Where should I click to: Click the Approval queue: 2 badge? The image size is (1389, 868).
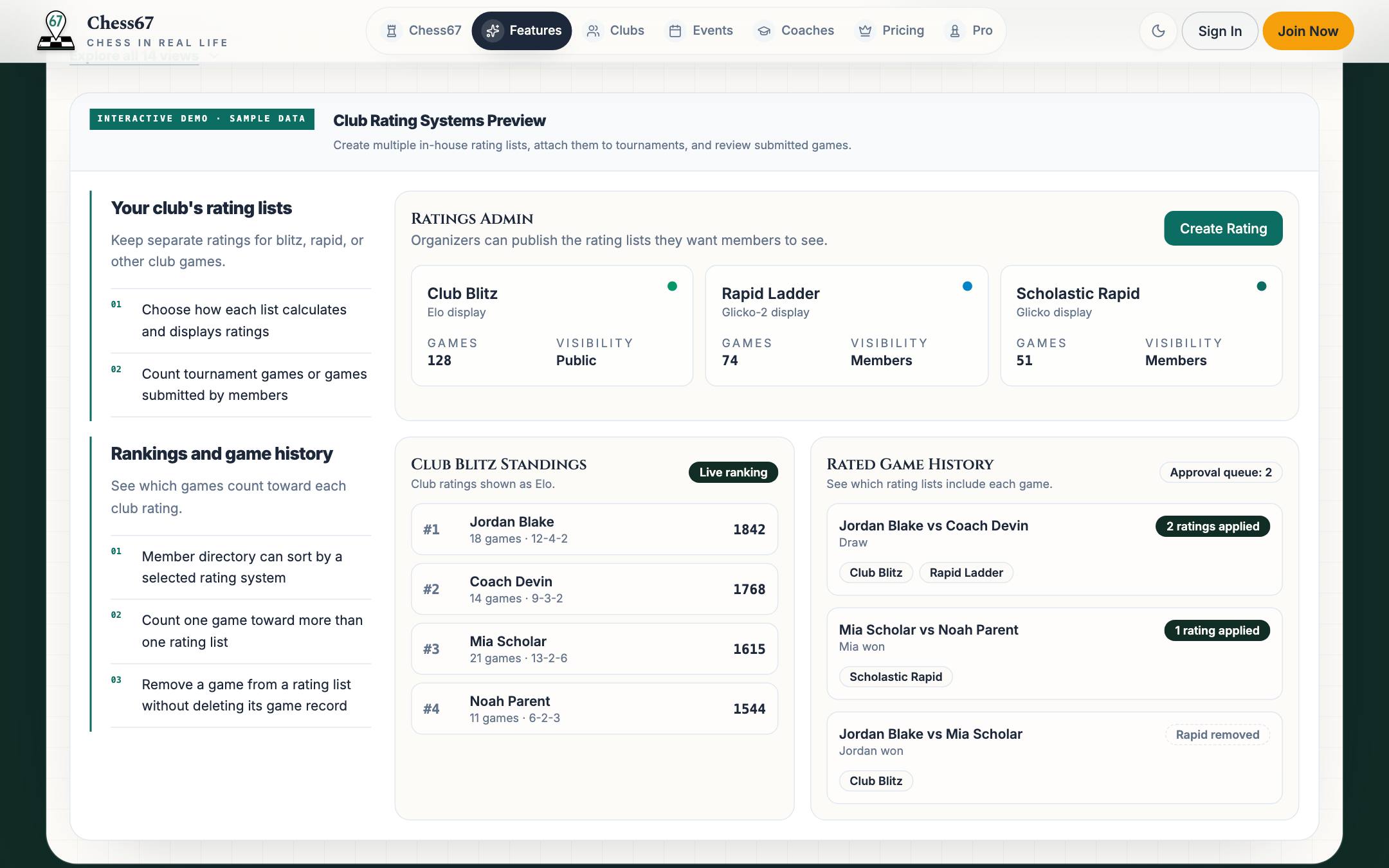(1221, 473)
